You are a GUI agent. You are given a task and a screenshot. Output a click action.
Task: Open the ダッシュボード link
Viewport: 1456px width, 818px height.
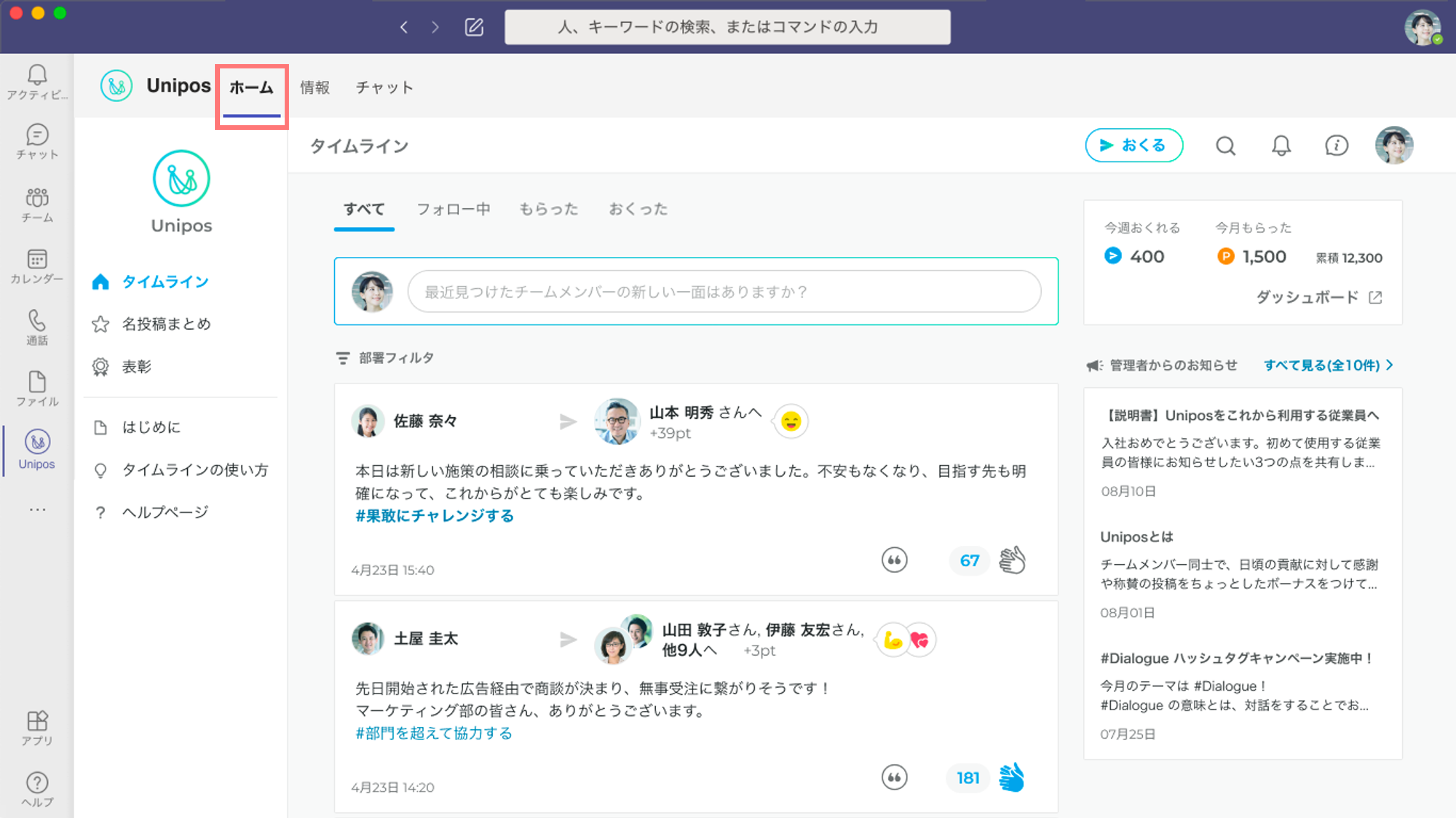coord(1319,297)
